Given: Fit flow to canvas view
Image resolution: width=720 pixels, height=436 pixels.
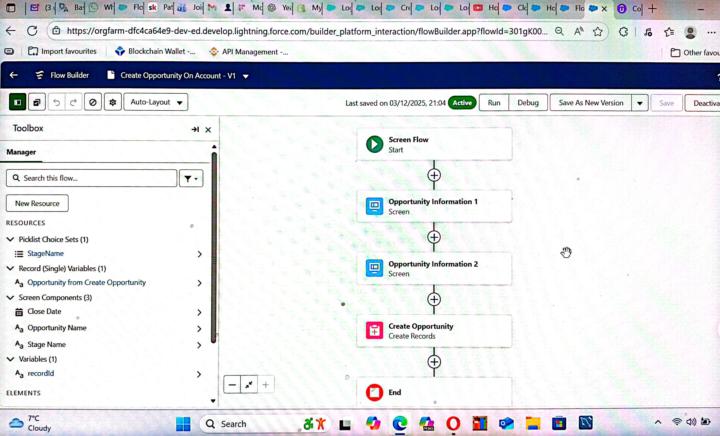Looking at the screenshot, I should pyautogui.click(x=249, y=385).
